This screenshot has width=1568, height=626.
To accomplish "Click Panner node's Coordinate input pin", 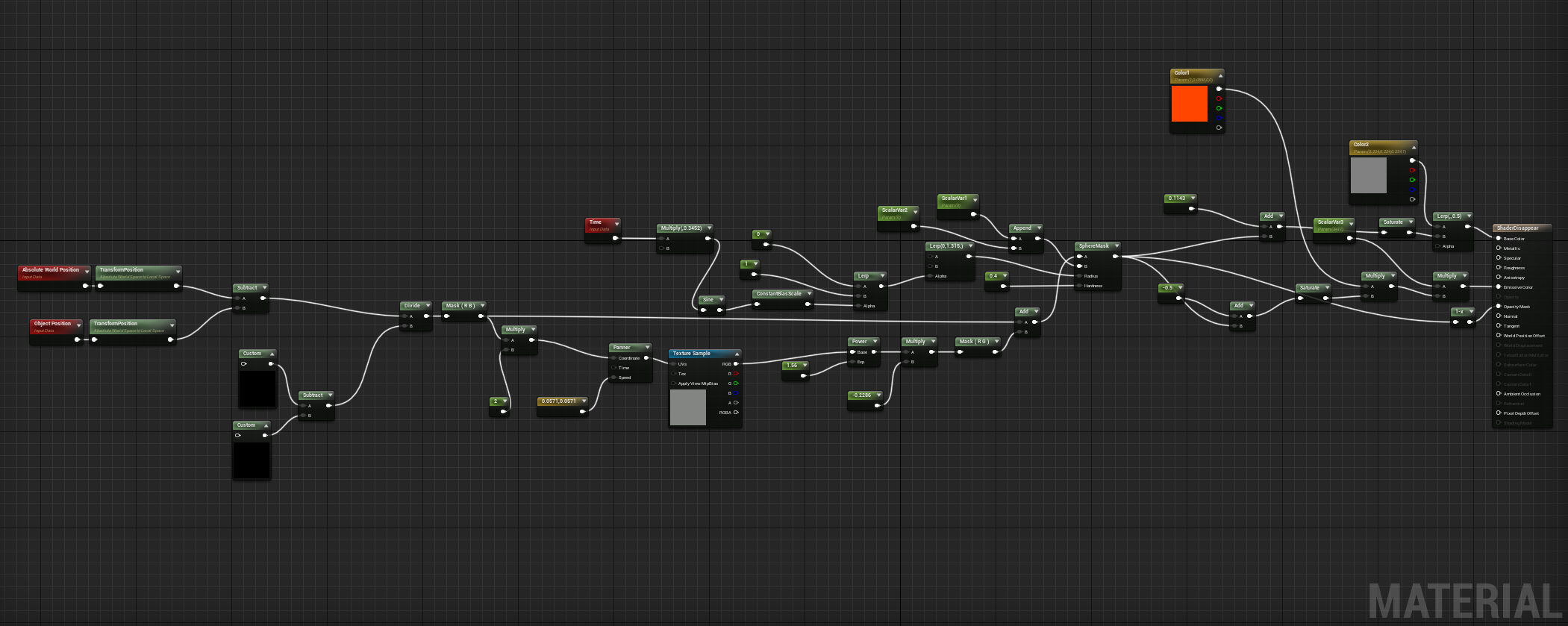I will (x=613, y=358).
